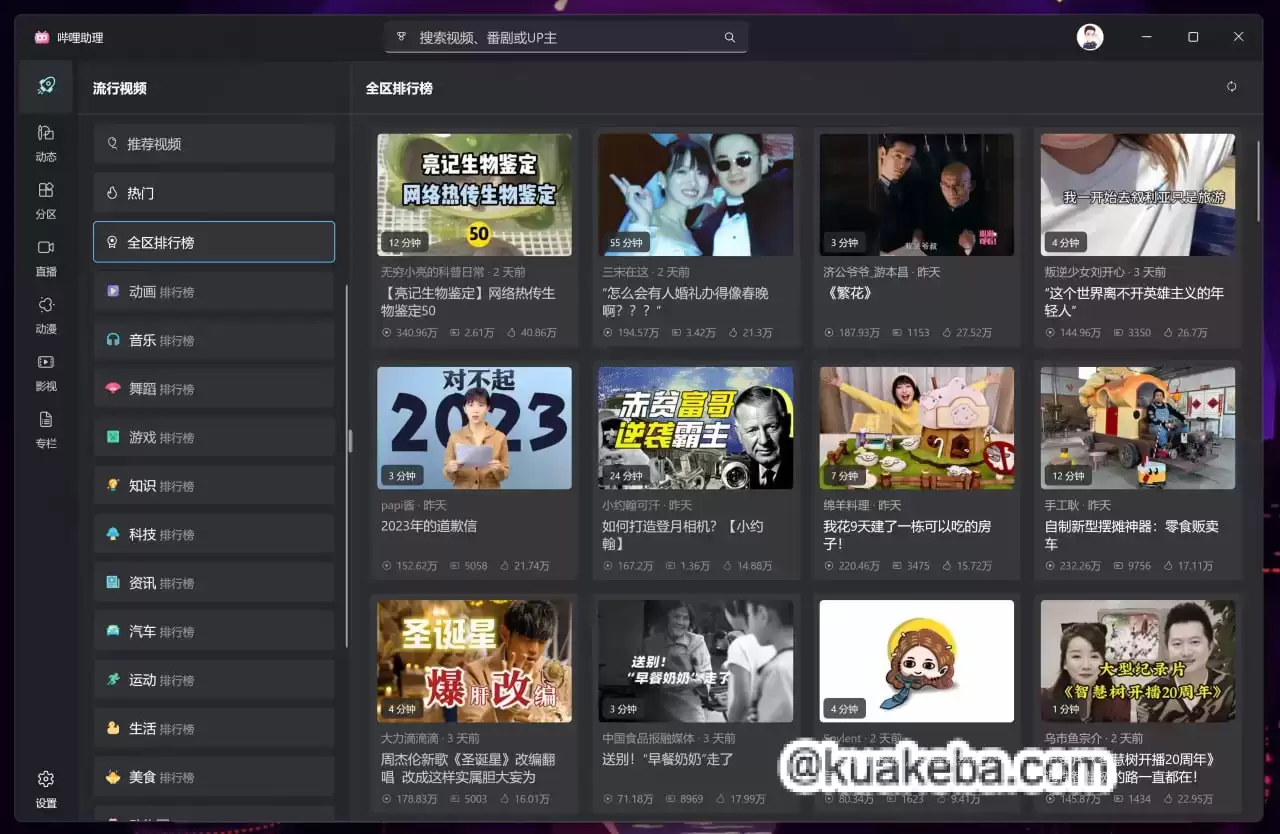Image resolution: width=1280 pixels, height=834 pixels.
Task: Select 美食排行榜 near the list bottom
Action: tap(213, 776)
